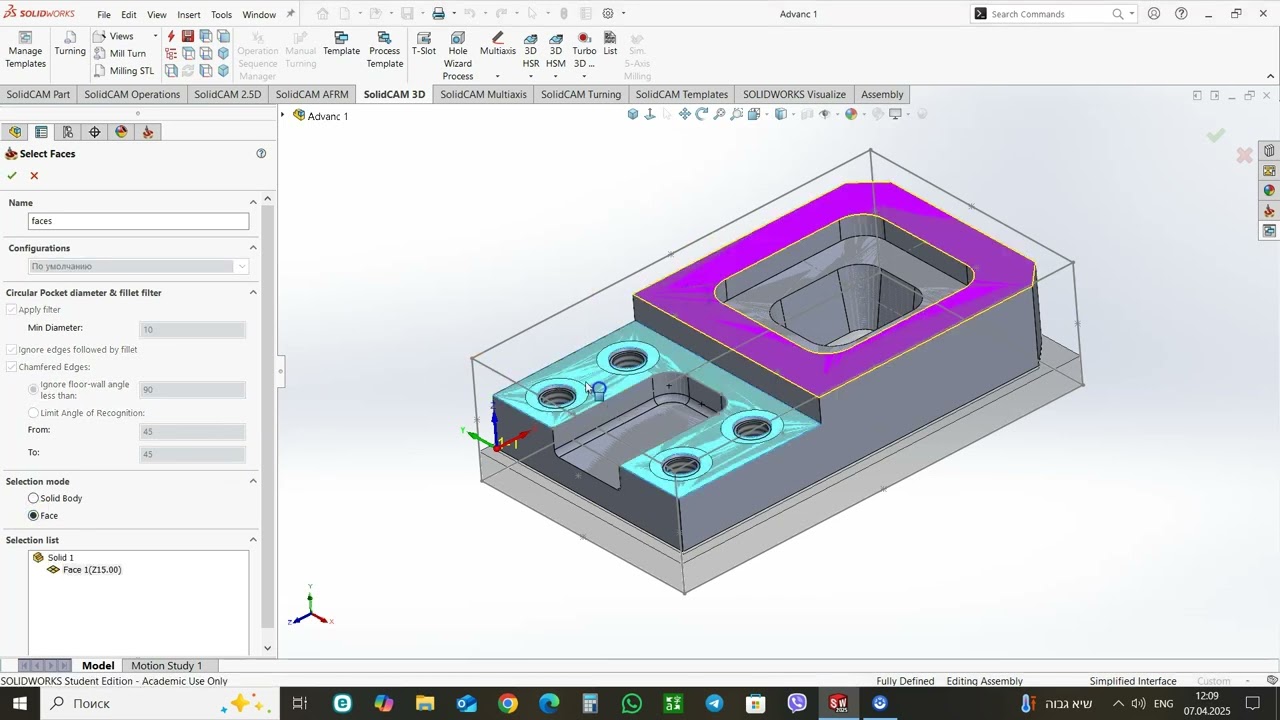The height and width of the screenshot is (720, 1280).
Task: Choose Solid Body selection mode
Action: point(34,498)
